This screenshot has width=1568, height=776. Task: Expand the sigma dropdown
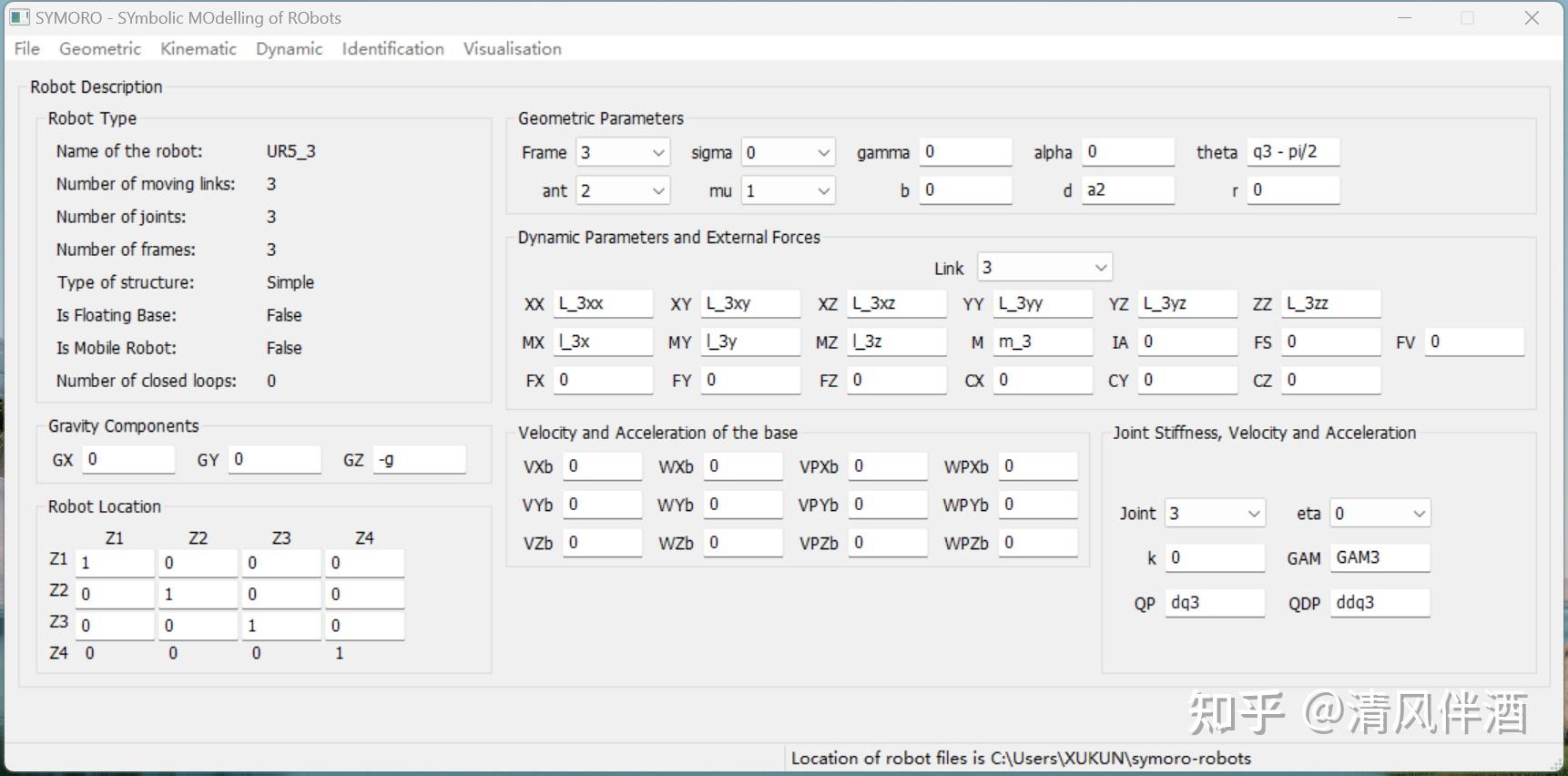click(x=788, y=153)
